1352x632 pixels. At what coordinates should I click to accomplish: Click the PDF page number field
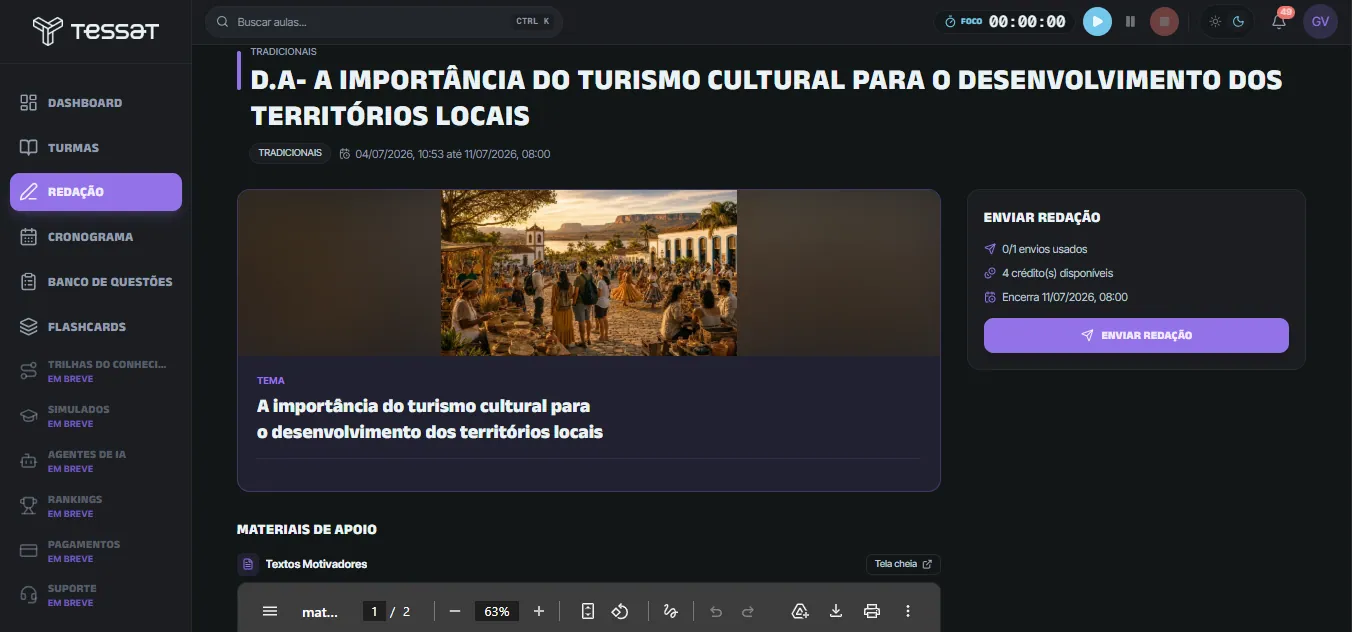[x=374, y=611]
